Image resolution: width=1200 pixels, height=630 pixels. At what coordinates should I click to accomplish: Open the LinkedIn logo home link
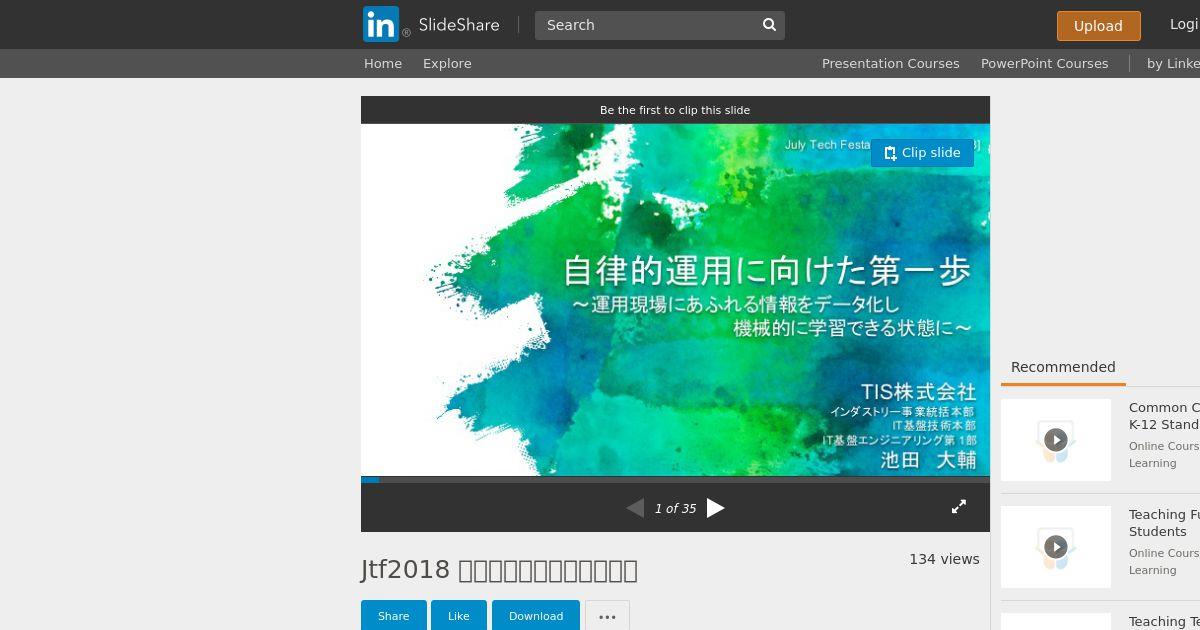pyautogui.click(x=381, y=25)
